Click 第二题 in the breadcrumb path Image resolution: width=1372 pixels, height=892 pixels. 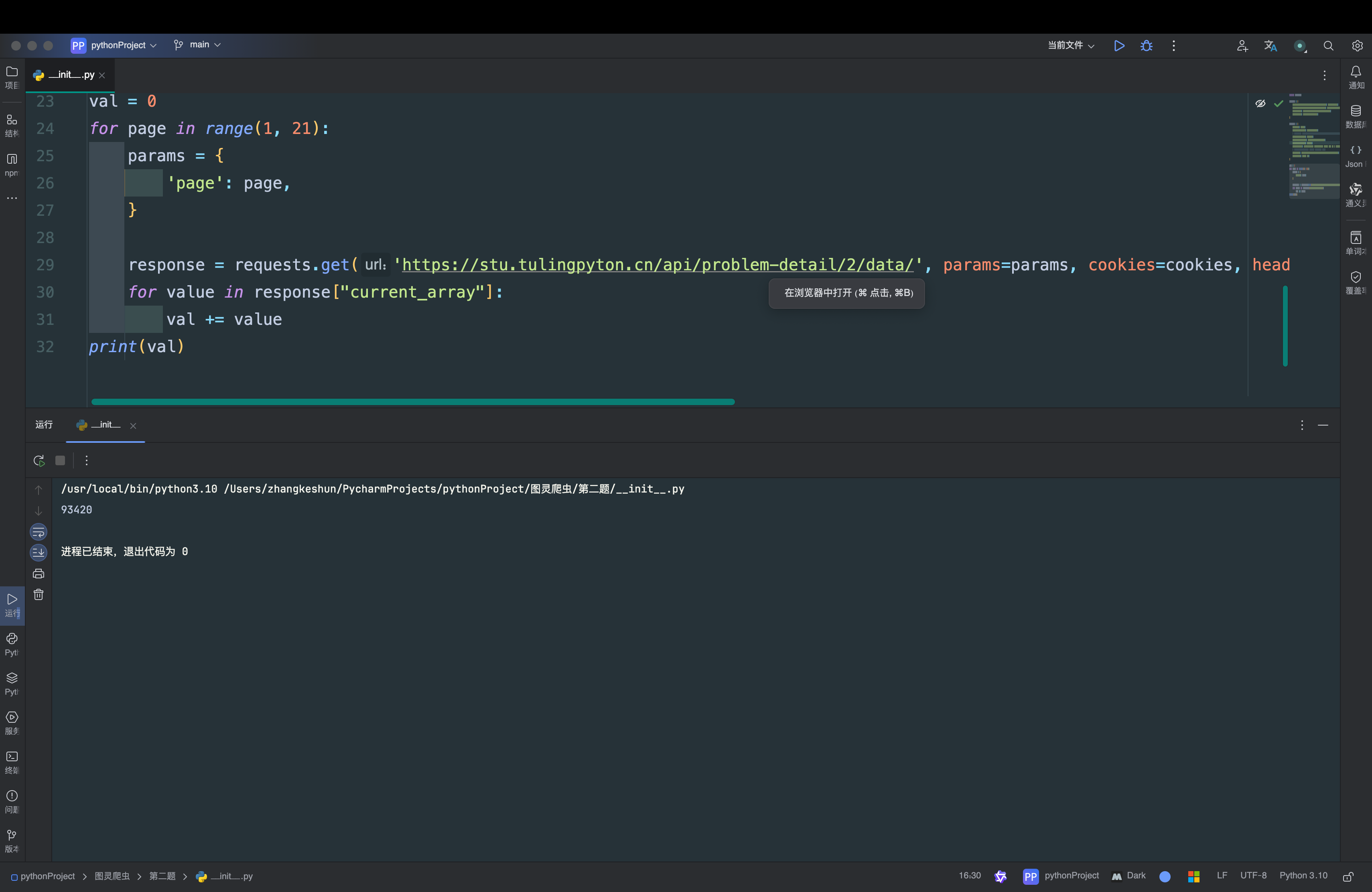(162, 876)
